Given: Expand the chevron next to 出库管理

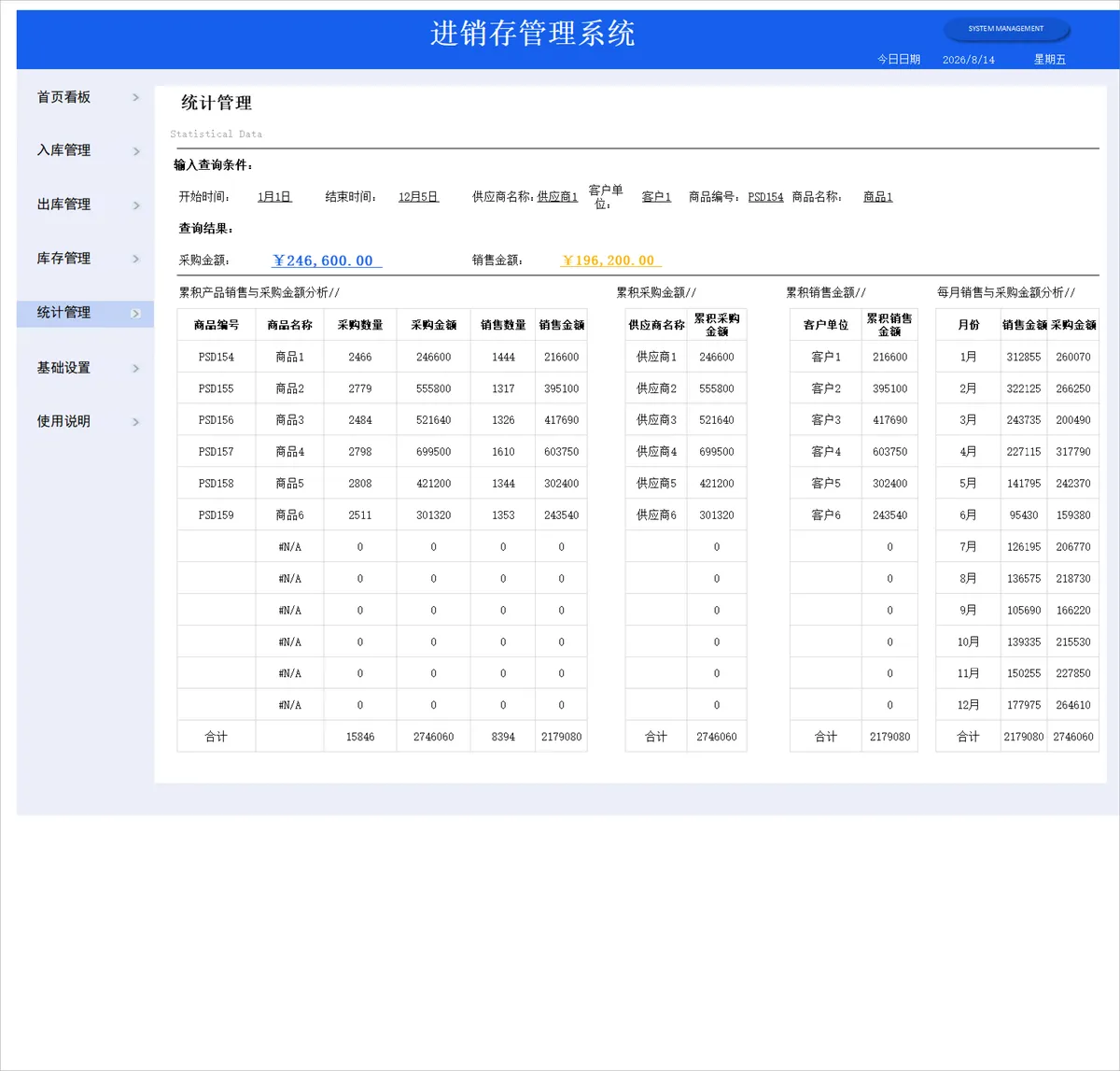Looking at the screenshot, I should coord(135,205).
